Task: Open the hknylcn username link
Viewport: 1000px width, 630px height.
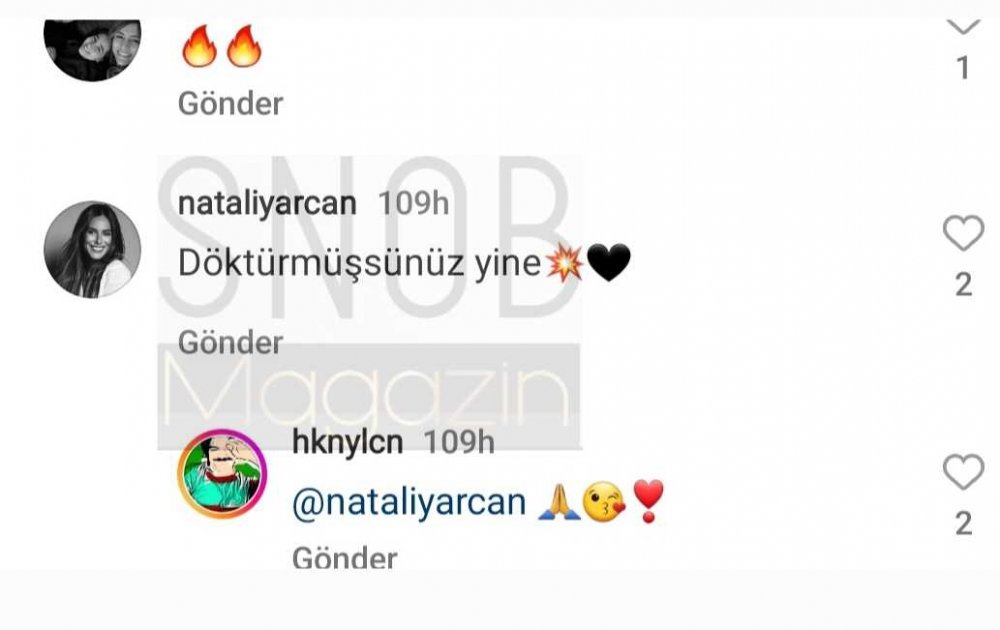Action: click(346, 443)
